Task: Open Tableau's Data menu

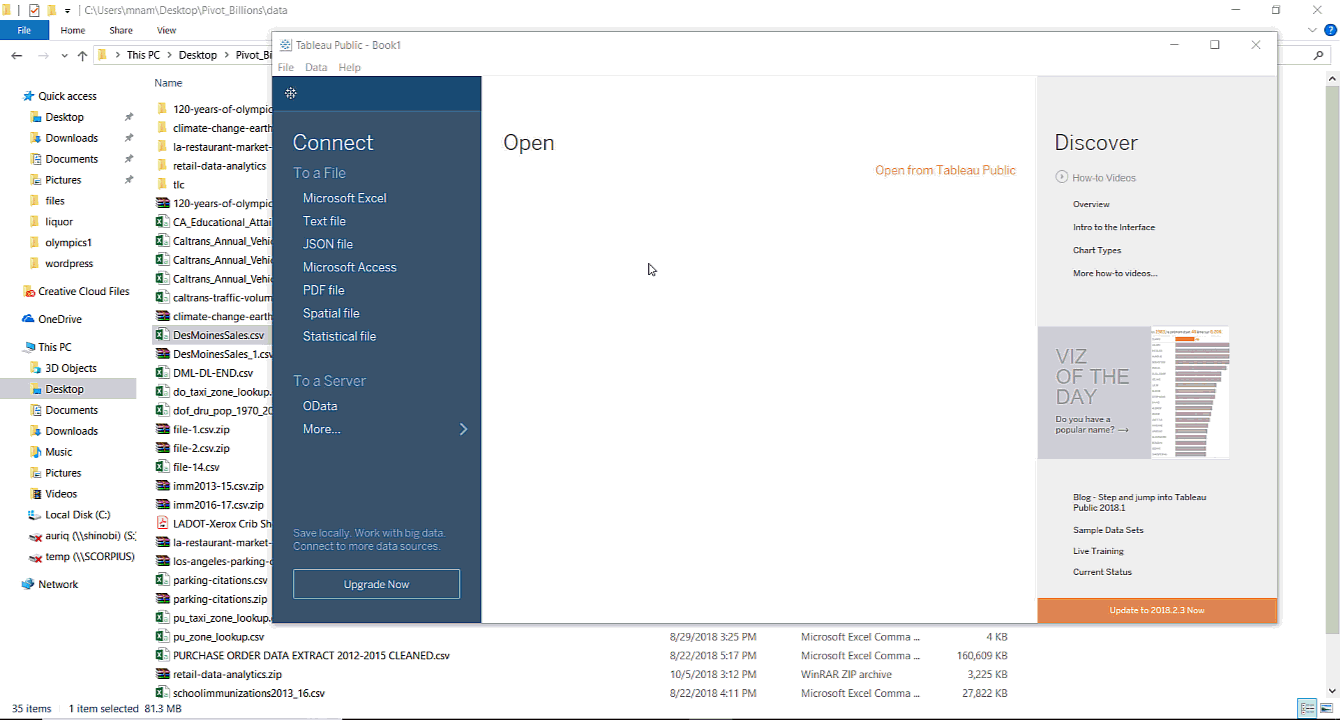Action: 316,67
